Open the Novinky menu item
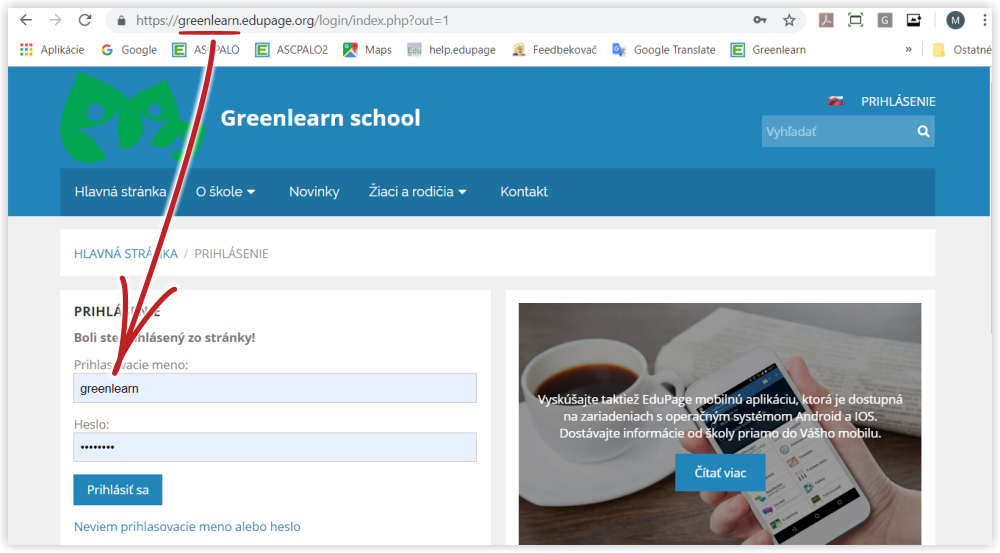Viewport: 1000px width, 553px height. pyautogui.click(x=314, y=192)
